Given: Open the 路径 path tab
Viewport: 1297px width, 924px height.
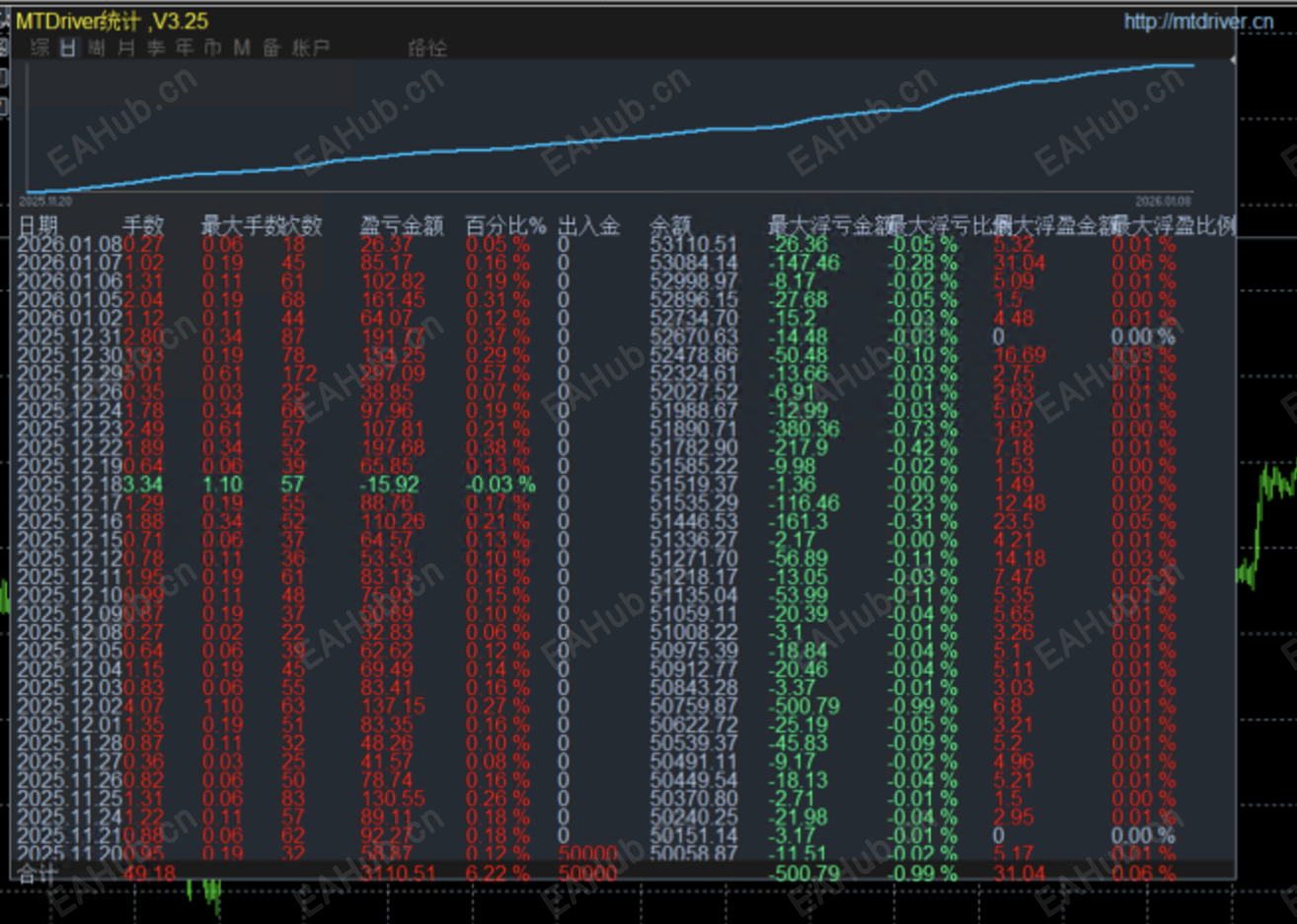Looking at the screenshot, I should coord(427,47).
